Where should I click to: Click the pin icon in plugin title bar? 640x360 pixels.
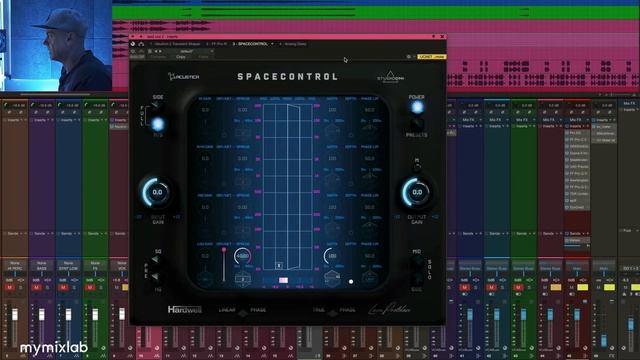tap(433, 36)
